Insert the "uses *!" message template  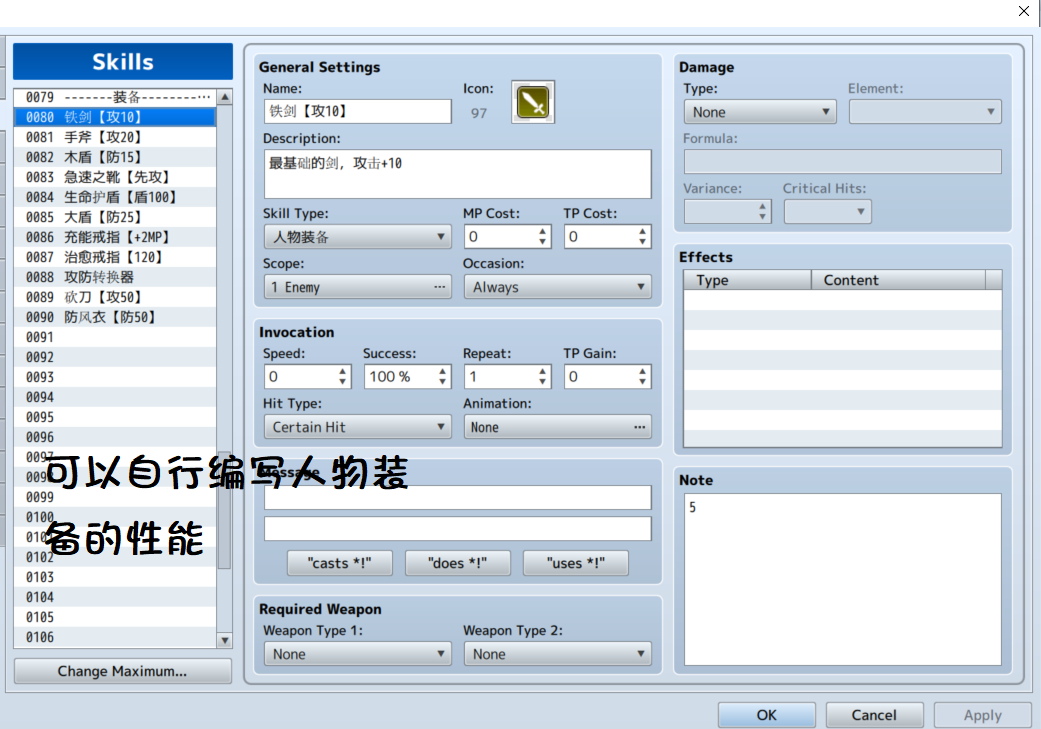click(576, 563)
